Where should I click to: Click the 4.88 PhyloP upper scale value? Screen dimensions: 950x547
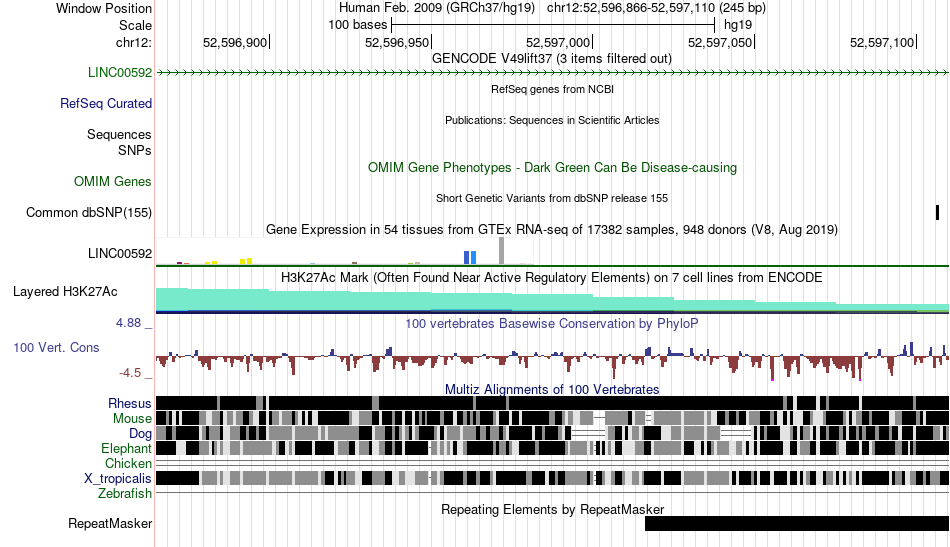[x=128, y=323]
